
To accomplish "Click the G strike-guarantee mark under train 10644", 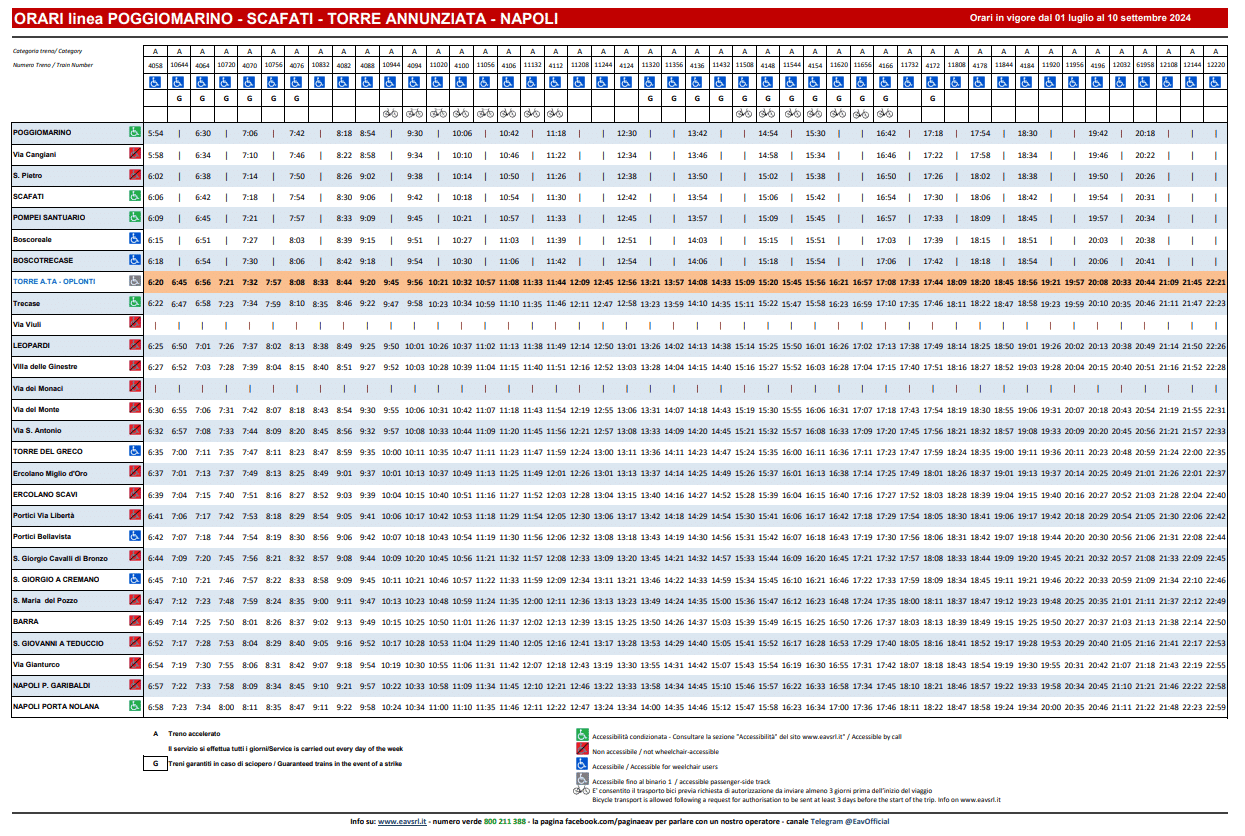I will pyautogui.click(x=179, y=99).
